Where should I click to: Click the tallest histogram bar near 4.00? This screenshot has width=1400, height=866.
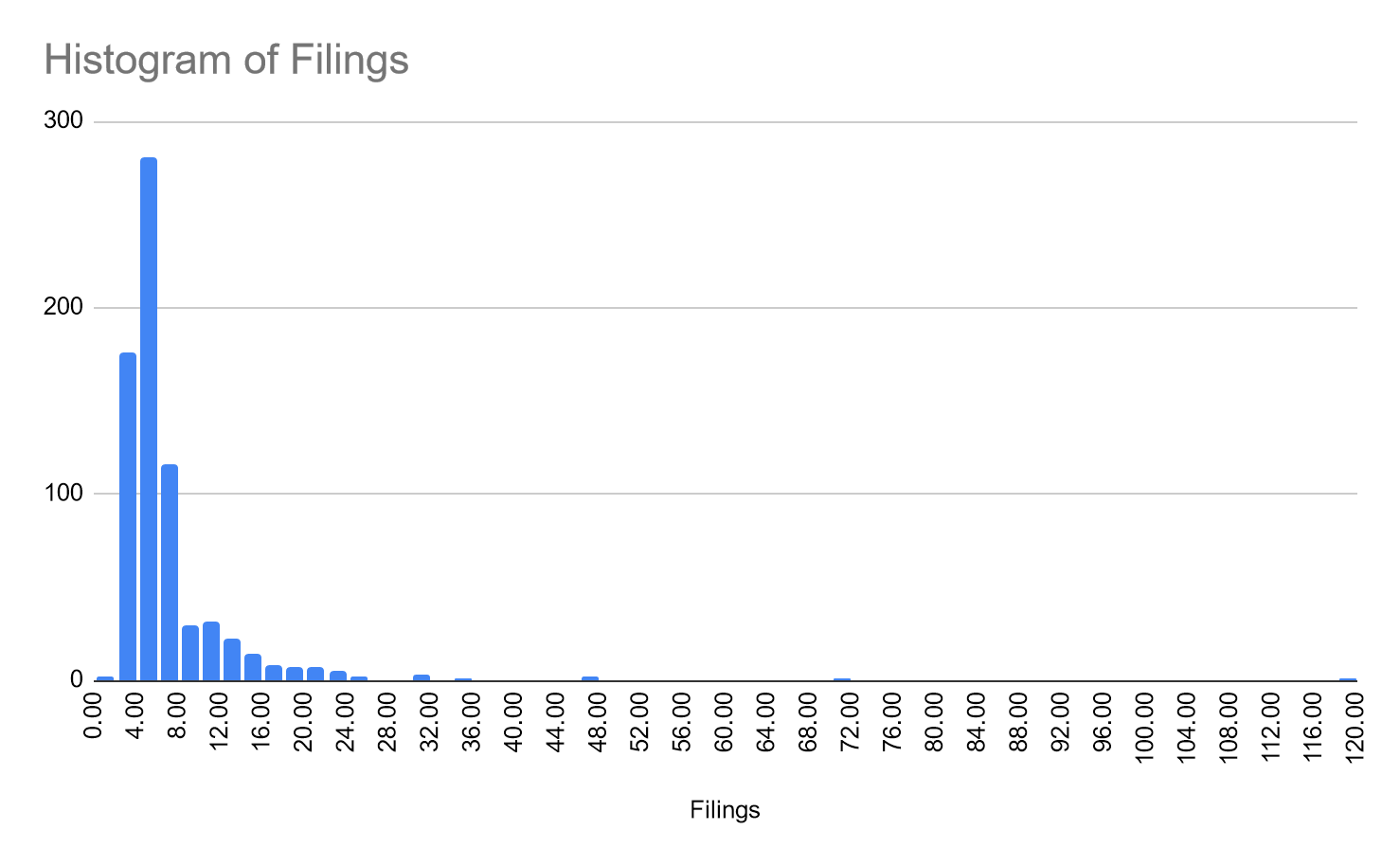pos(149,419)
